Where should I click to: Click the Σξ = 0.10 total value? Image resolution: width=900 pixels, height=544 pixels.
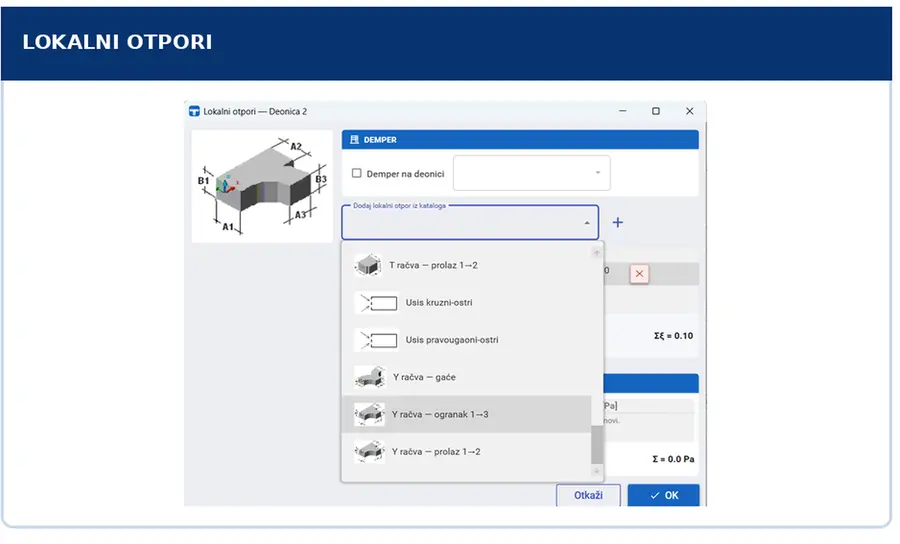click(673, 336)
